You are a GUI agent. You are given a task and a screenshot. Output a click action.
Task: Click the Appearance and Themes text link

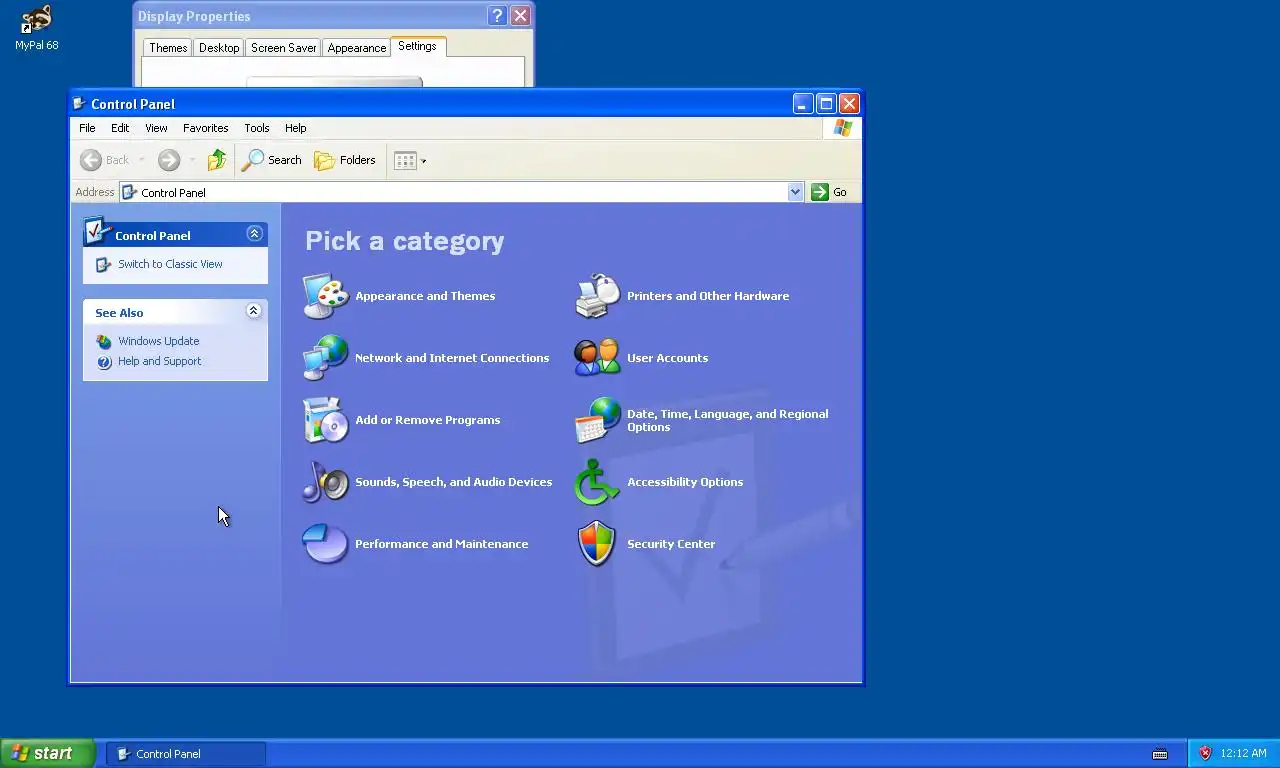(x=425, y=296)
